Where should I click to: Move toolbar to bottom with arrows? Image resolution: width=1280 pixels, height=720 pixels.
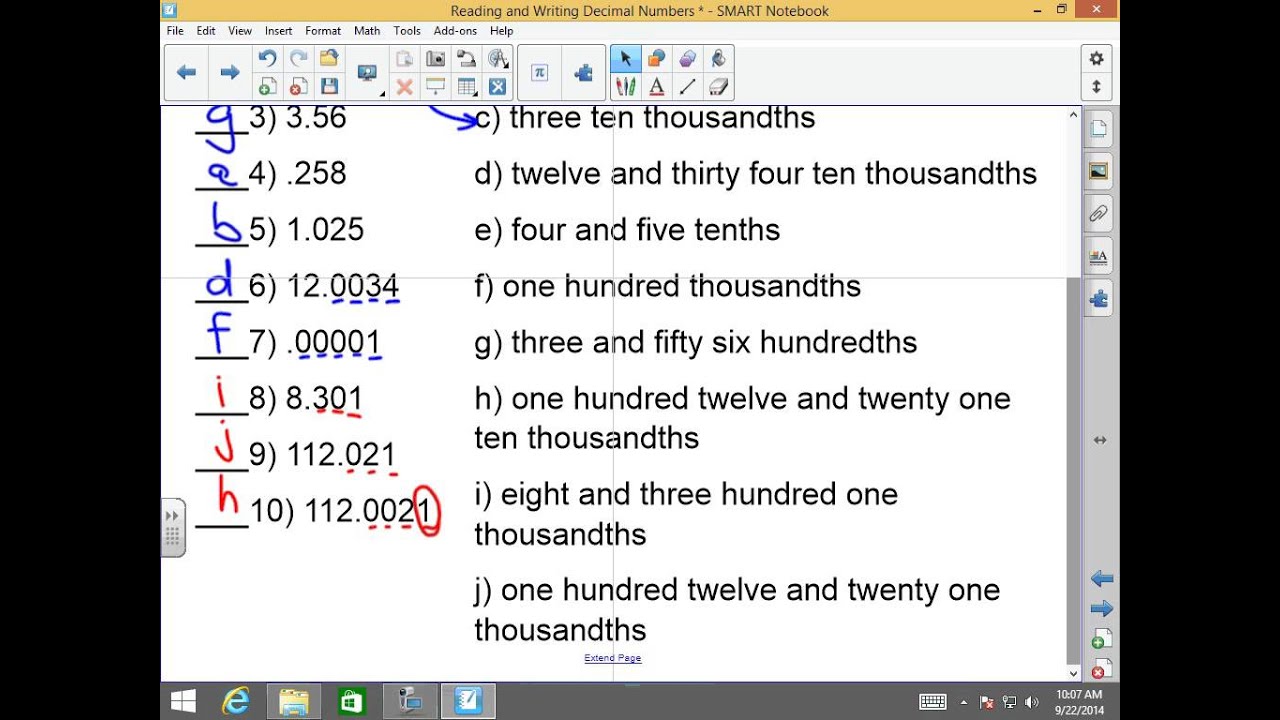tap(1096, 87)
